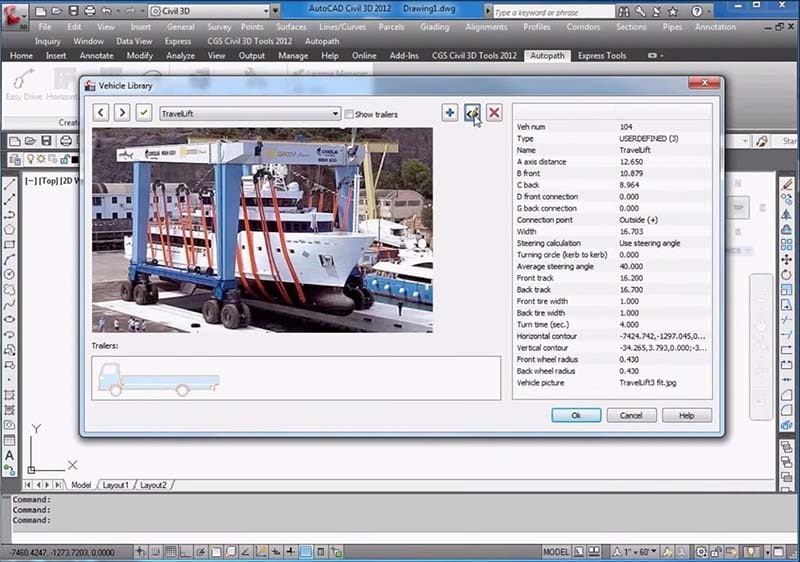Click the binoculars search icon

tap(623, 11)
